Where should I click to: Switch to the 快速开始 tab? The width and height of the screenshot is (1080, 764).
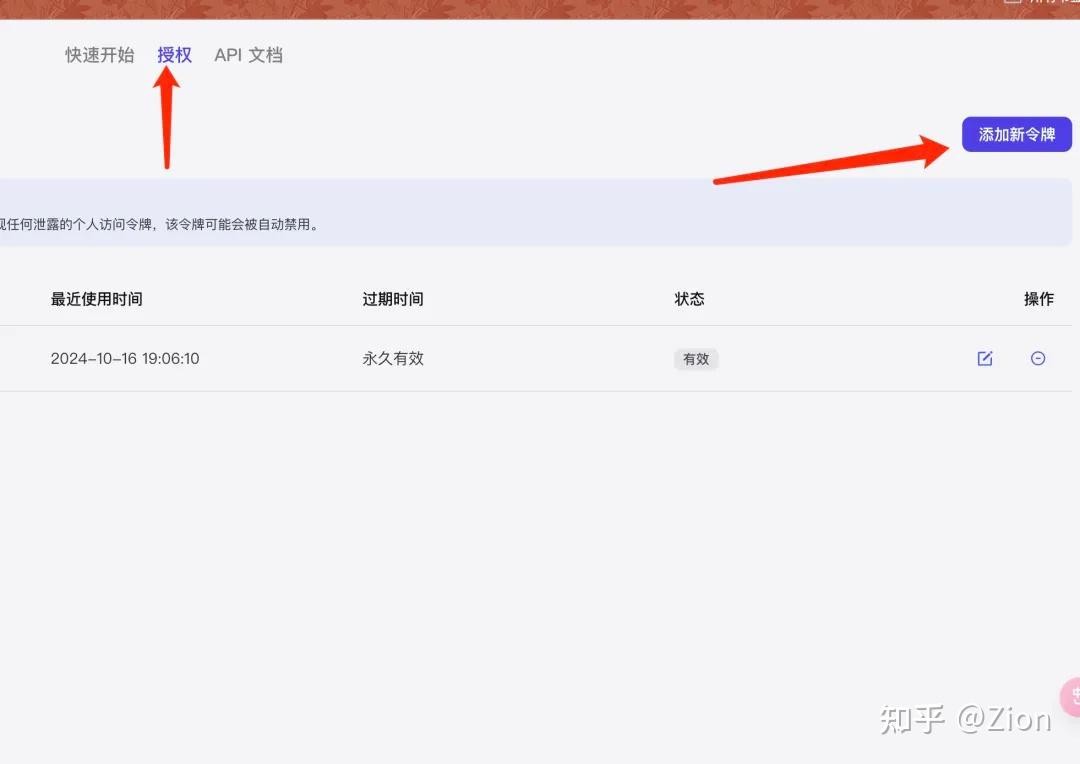click(x=98, y=55)
